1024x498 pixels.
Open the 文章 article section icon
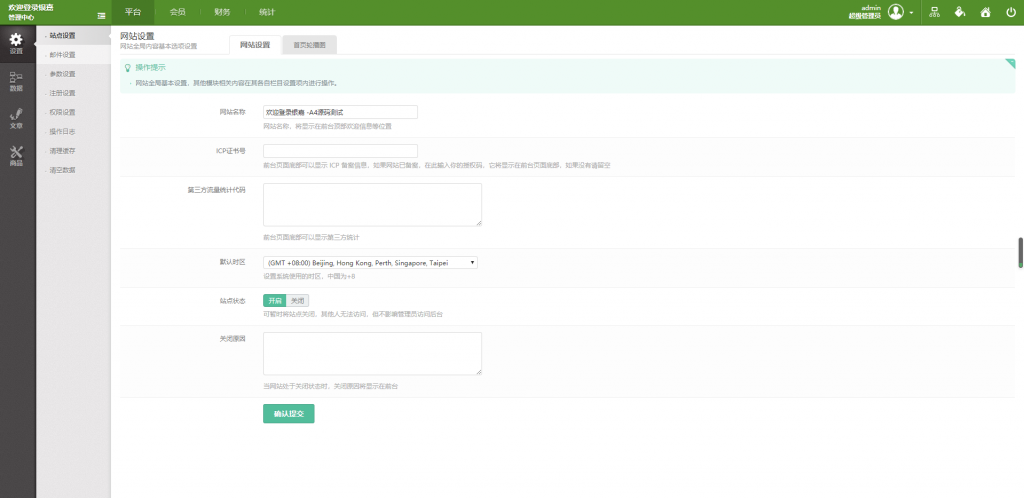(x=16, y=118)
